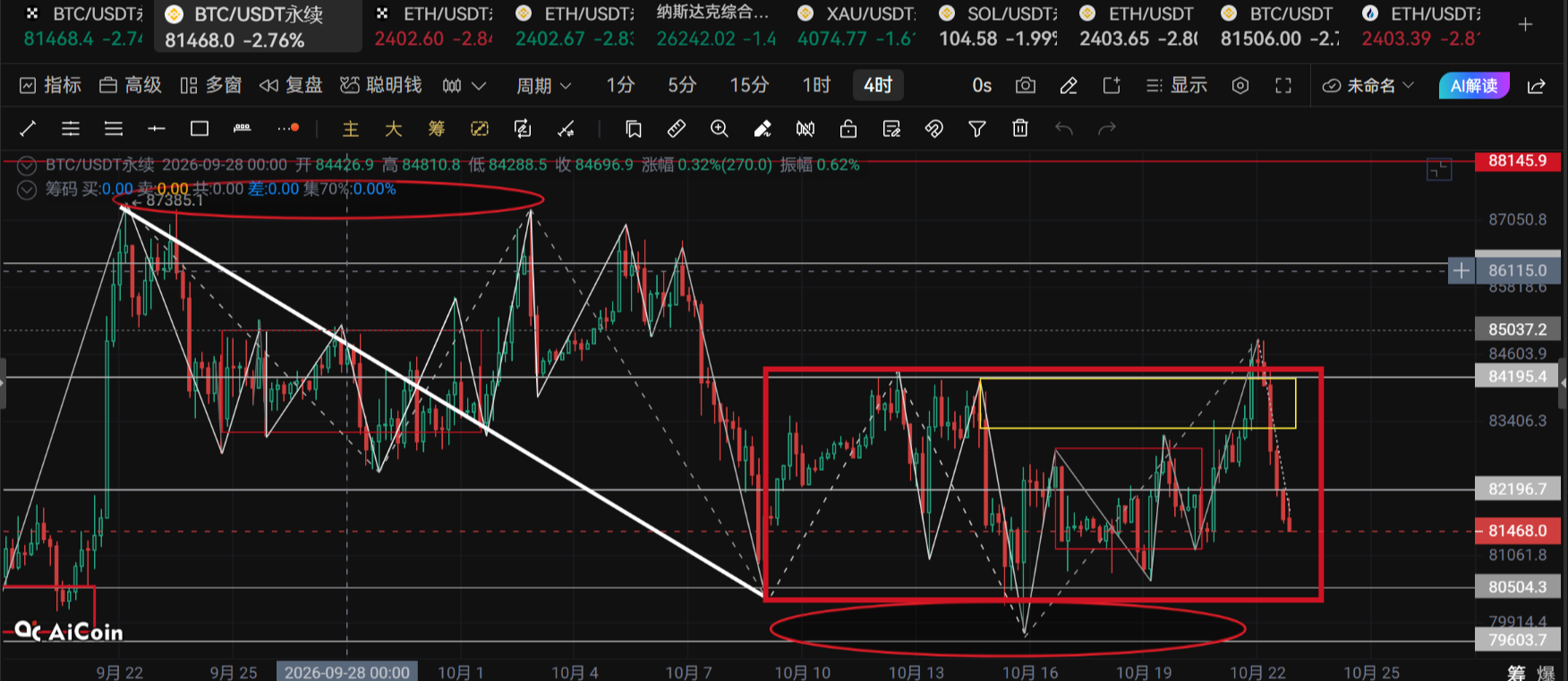The image size is (1568, 681).
Task: Click the AI解读 button
Action: (1474, 85)
